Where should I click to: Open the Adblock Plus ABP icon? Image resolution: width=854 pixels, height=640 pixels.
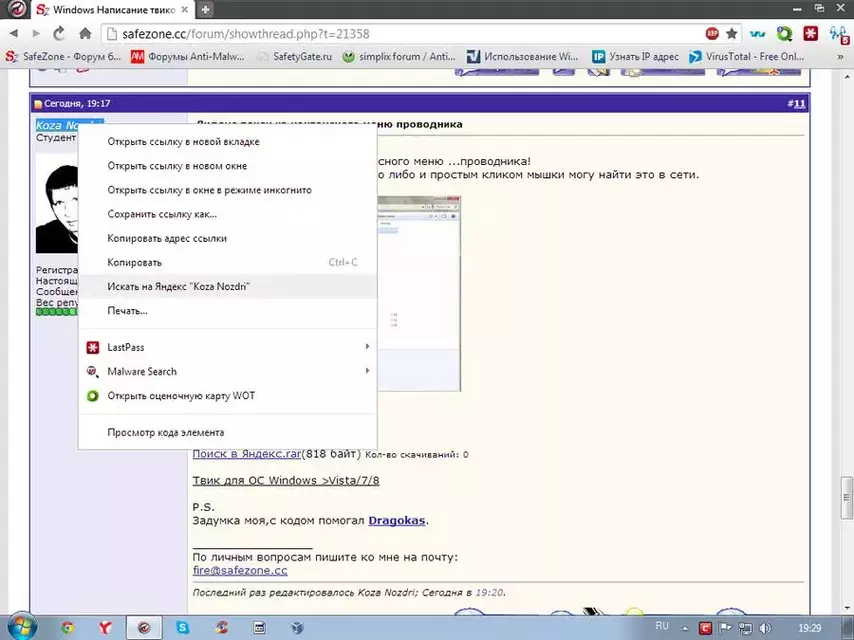[712, 34]
